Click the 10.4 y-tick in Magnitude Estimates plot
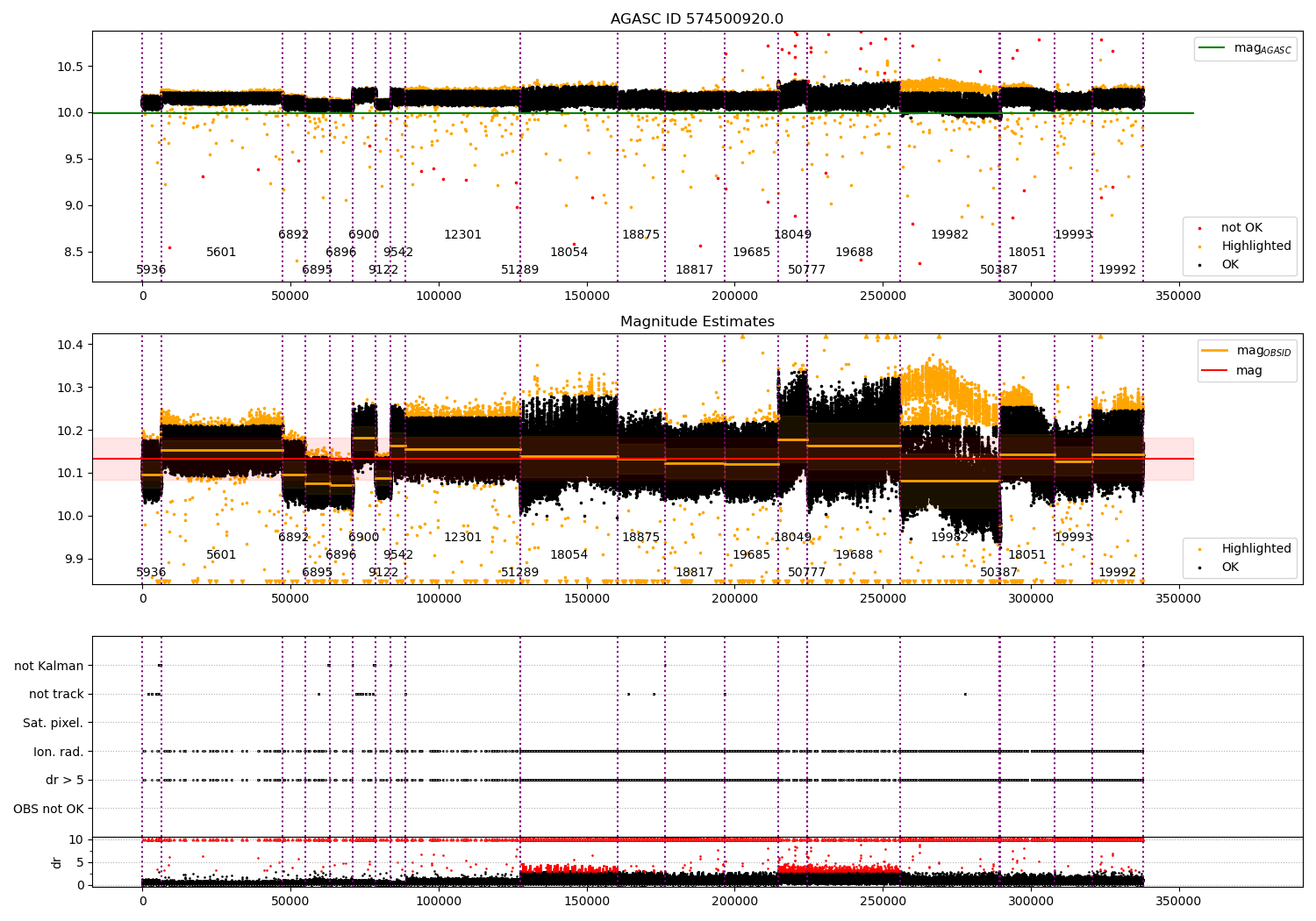Viewport: 1316px width, 921px height. point(70,345)
